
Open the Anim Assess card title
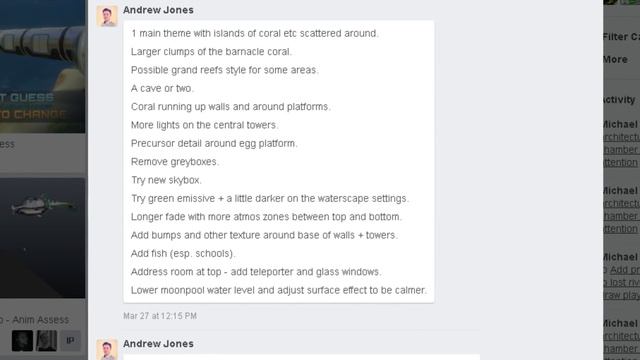pos(34,320)
